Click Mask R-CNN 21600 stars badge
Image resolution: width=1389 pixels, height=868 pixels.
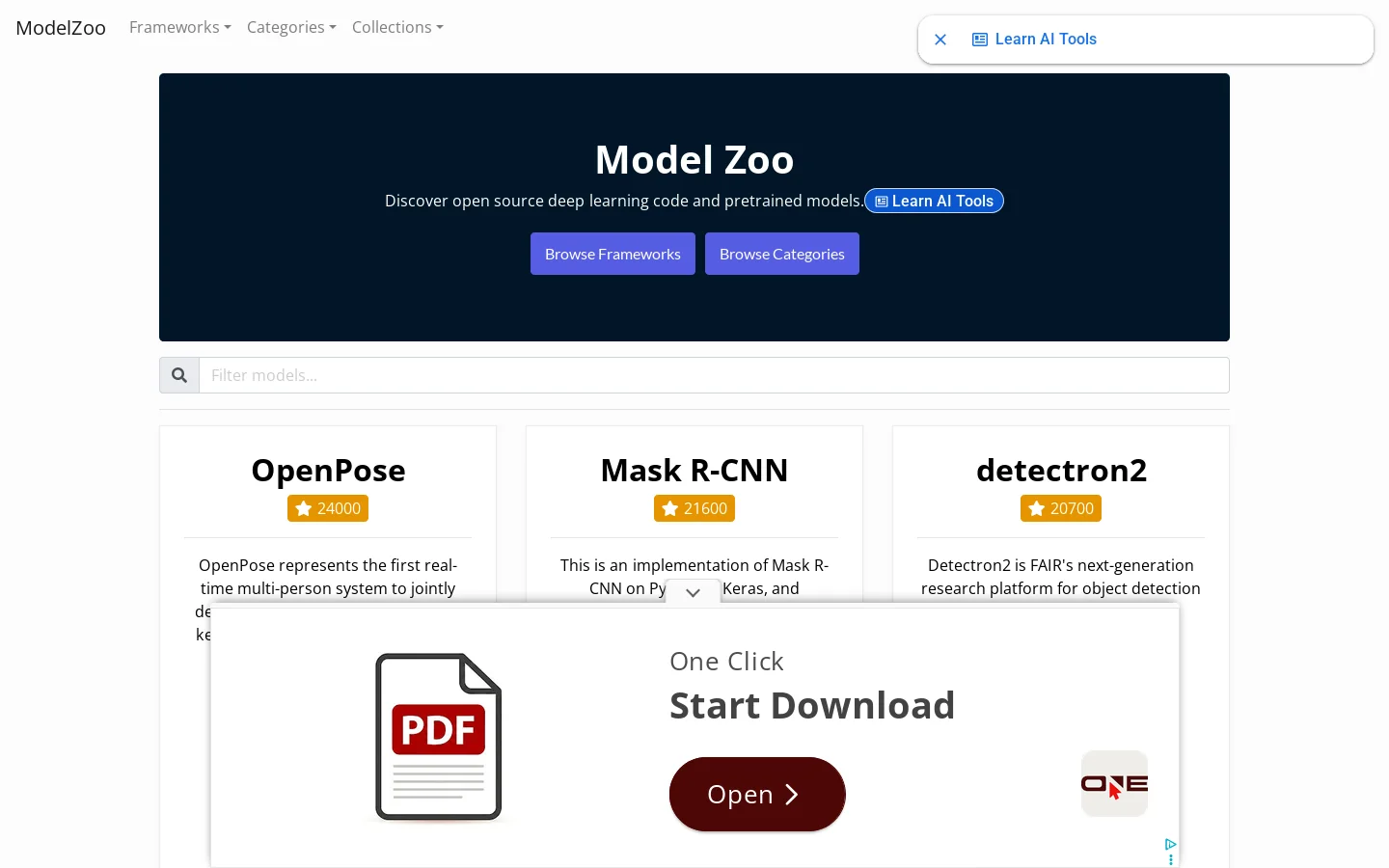click(694, 508)
